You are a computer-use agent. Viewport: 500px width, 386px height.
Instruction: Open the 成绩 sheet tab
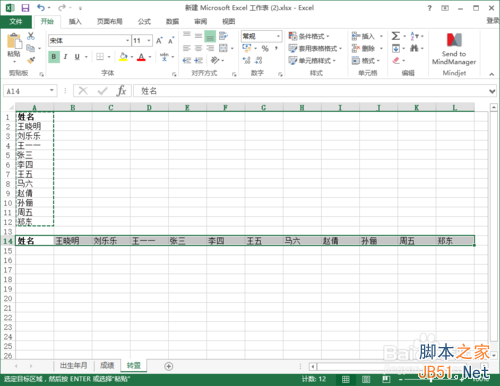(x=107, y=366)
